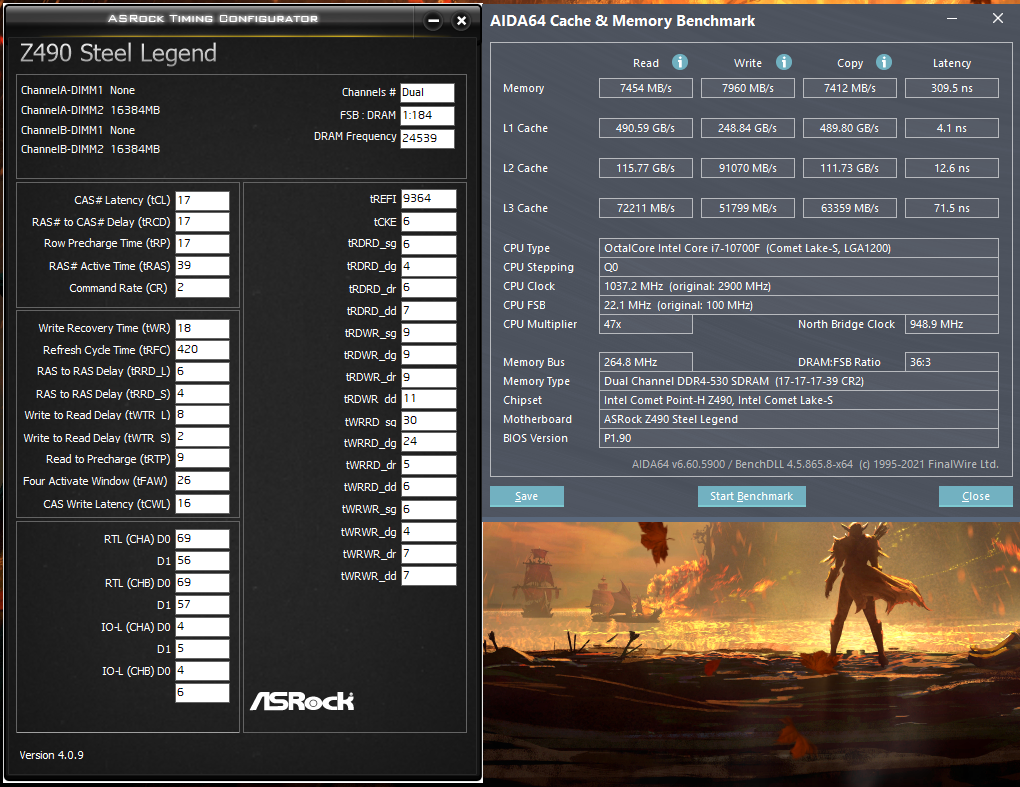Click the ASRock logo in Timing Configurator

click(x=302, y=700)
